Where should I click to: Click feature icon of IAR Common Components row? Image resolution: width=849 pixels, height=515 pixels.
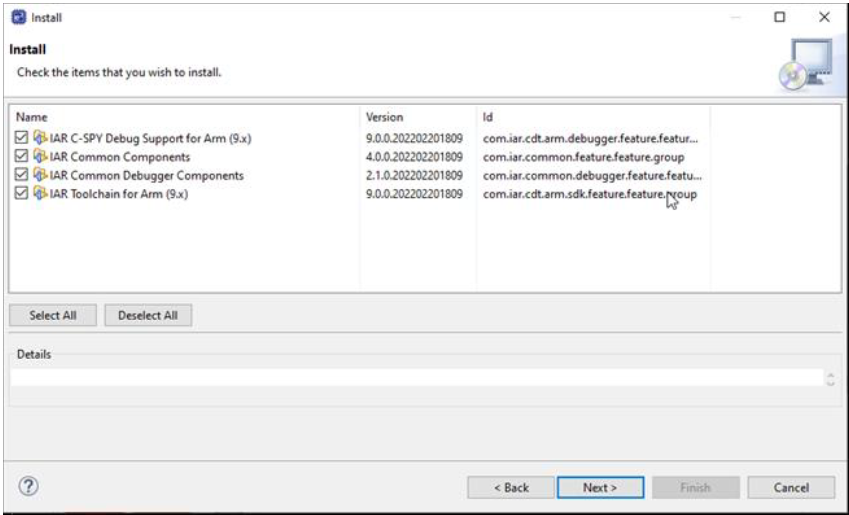click(x=40, y=157)
